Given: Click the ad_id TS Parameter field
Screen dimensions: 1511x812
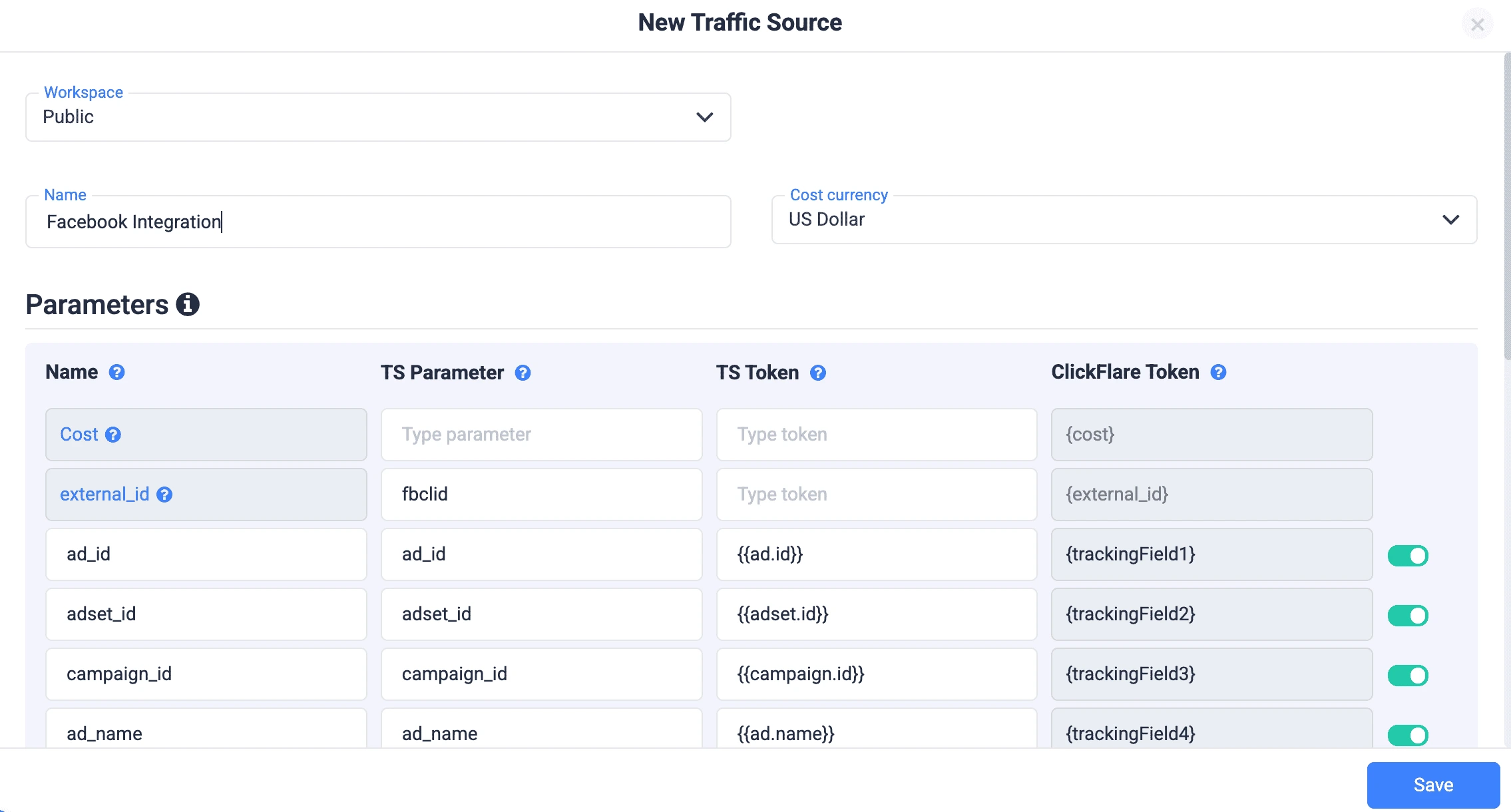Looking at the screenshot, I should 541,554.
